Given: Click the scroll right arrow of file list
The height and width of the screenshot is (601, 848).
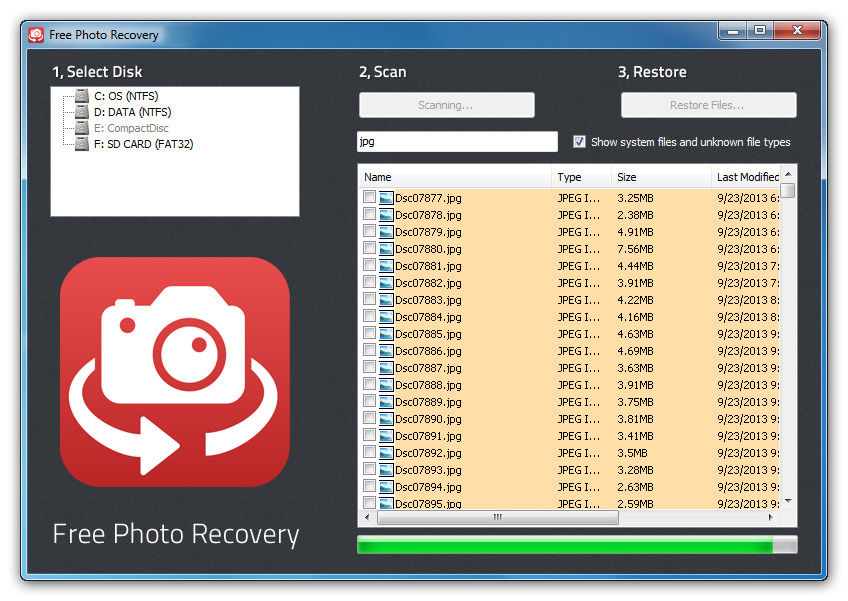Looking at the screenshot, I should 771,518.
